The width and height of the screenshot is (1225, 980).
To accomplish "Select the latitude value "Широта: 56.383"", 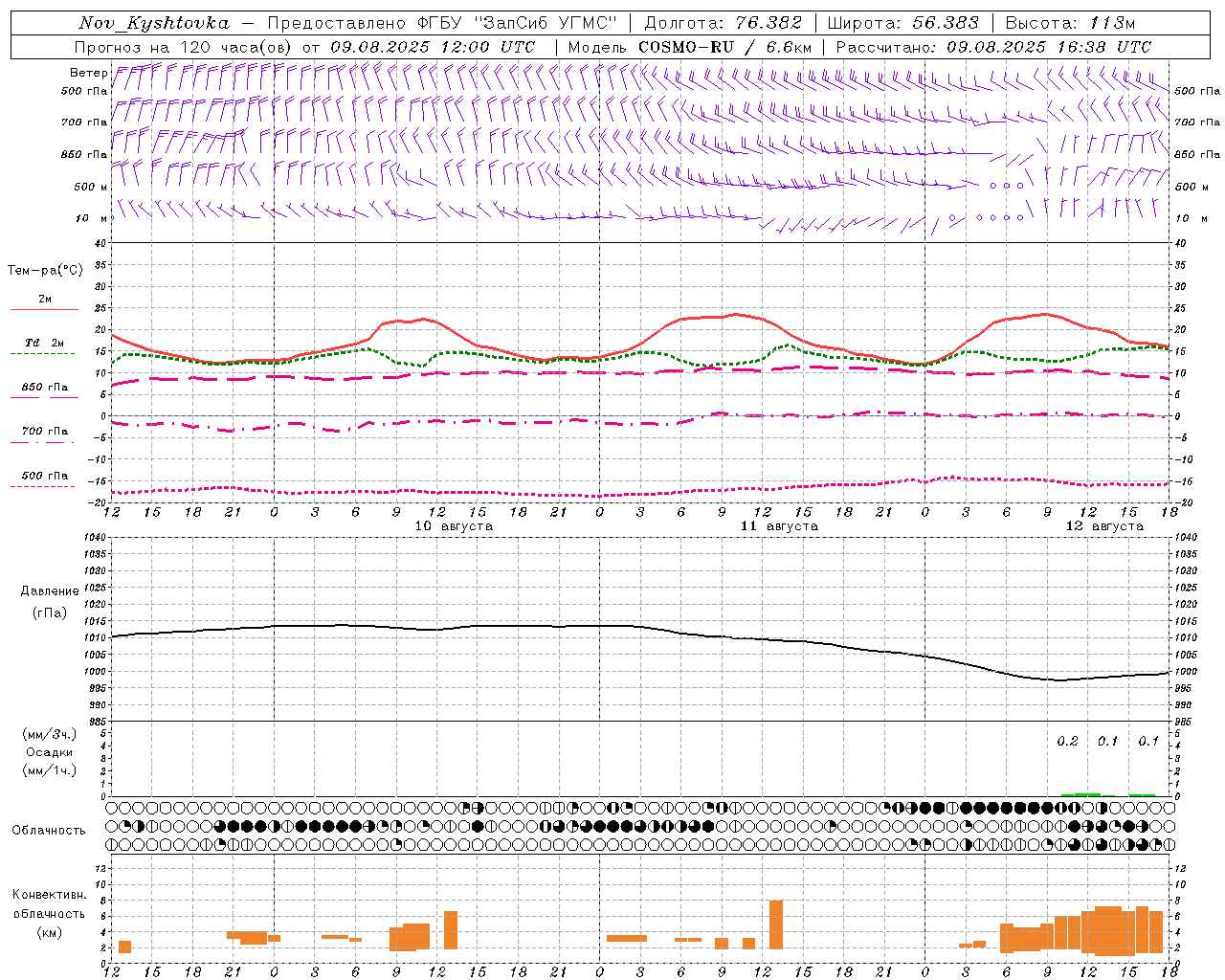I will (903, 23).
